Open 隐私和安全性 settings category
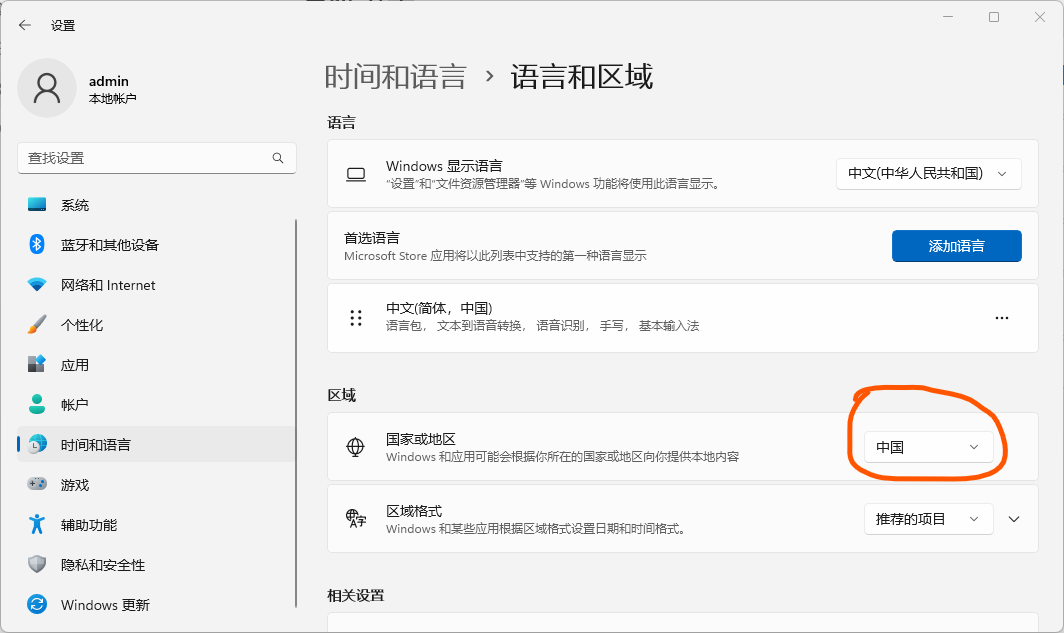Screen dimensions: 1064x633 [156, 564]
